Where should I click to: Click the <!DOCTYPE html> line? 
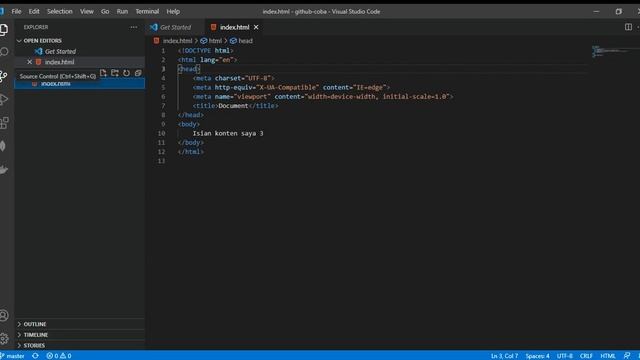[x=206, y=51]
